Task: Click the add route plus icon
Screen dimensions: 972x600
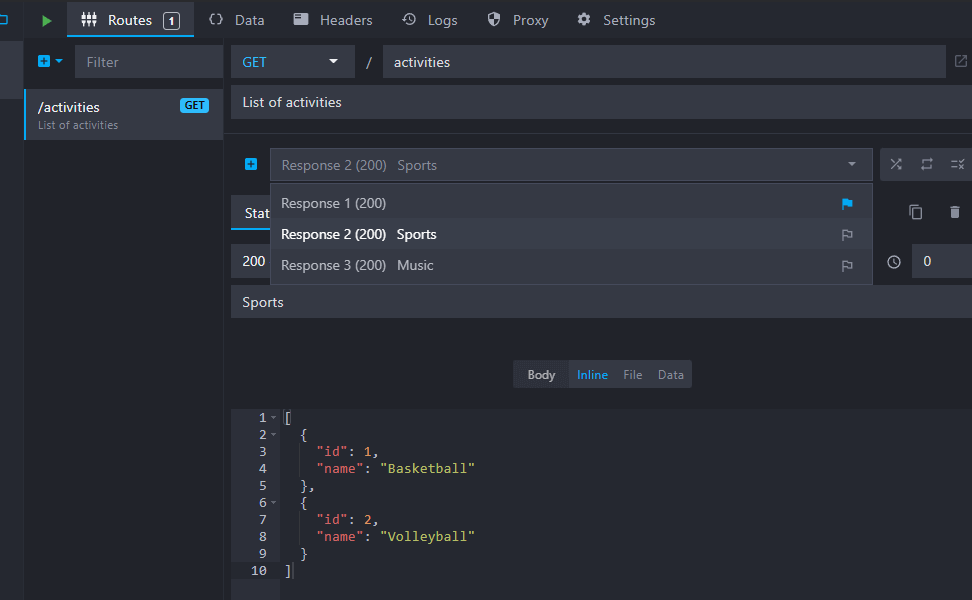Action: (x=44, y=62)
